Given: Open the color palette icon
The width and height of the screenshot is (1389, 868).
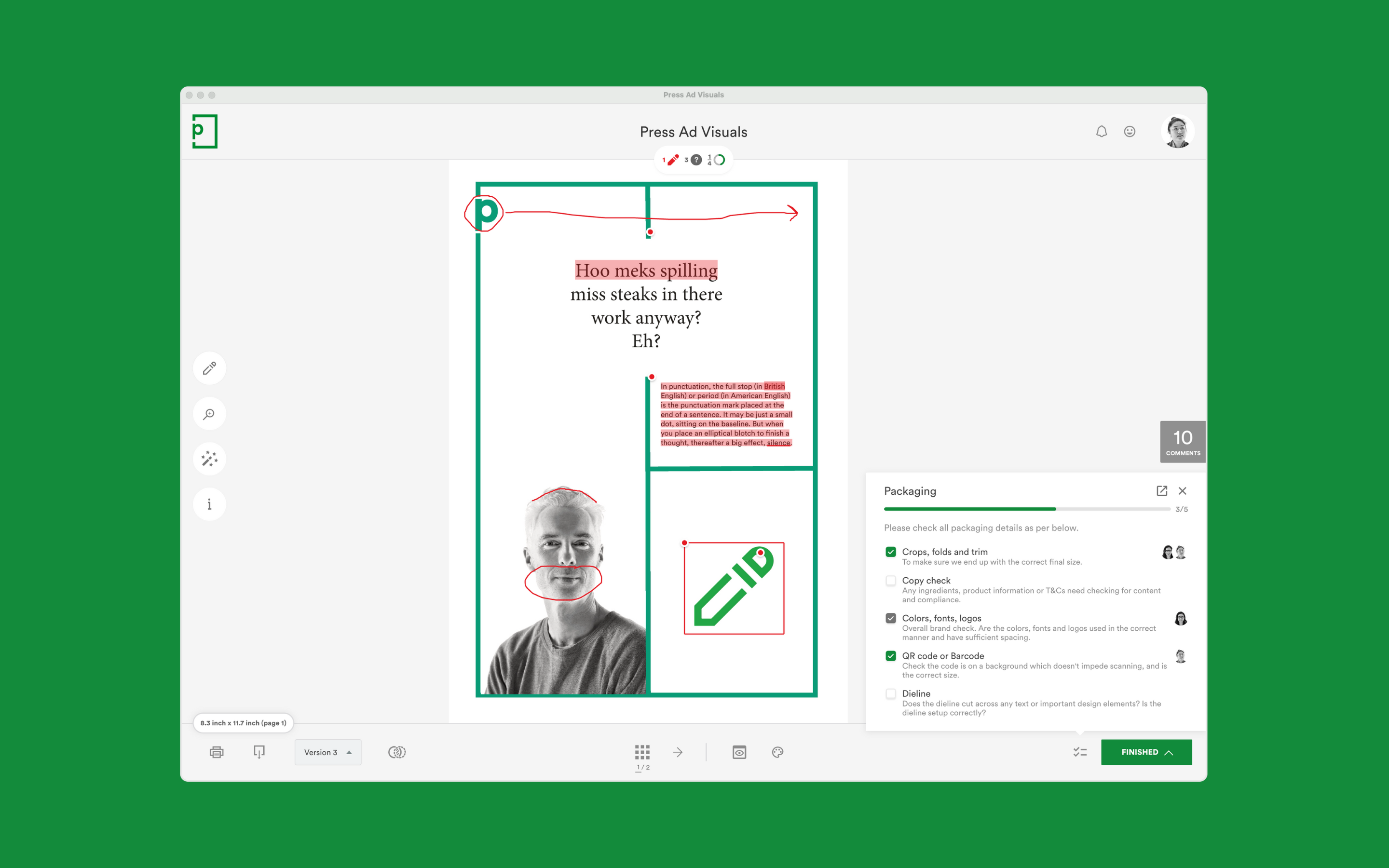Looking at the screenshot, I should click(778, 752).
